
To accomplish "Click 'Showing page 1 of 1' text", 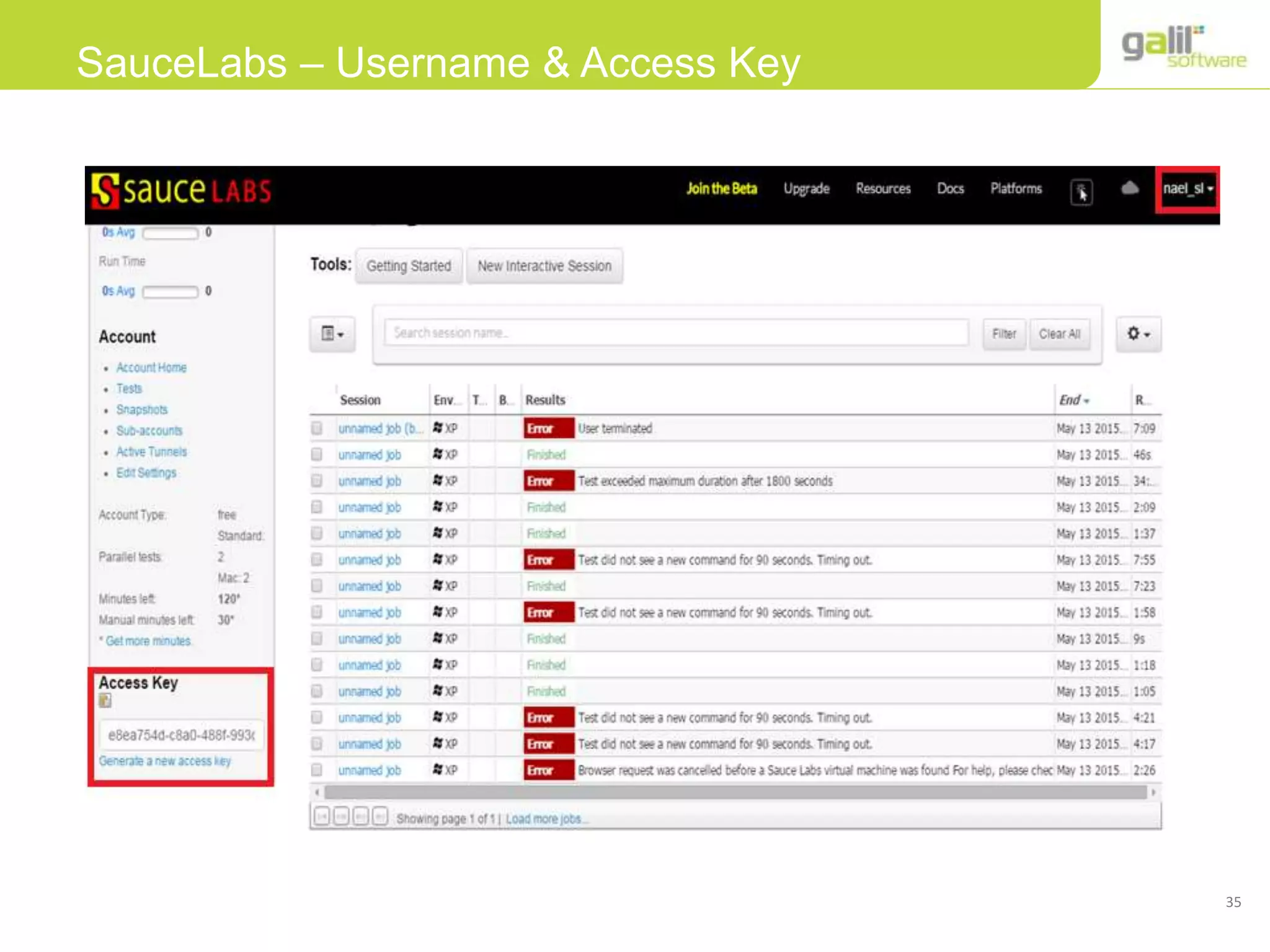I will click(446, 819).
